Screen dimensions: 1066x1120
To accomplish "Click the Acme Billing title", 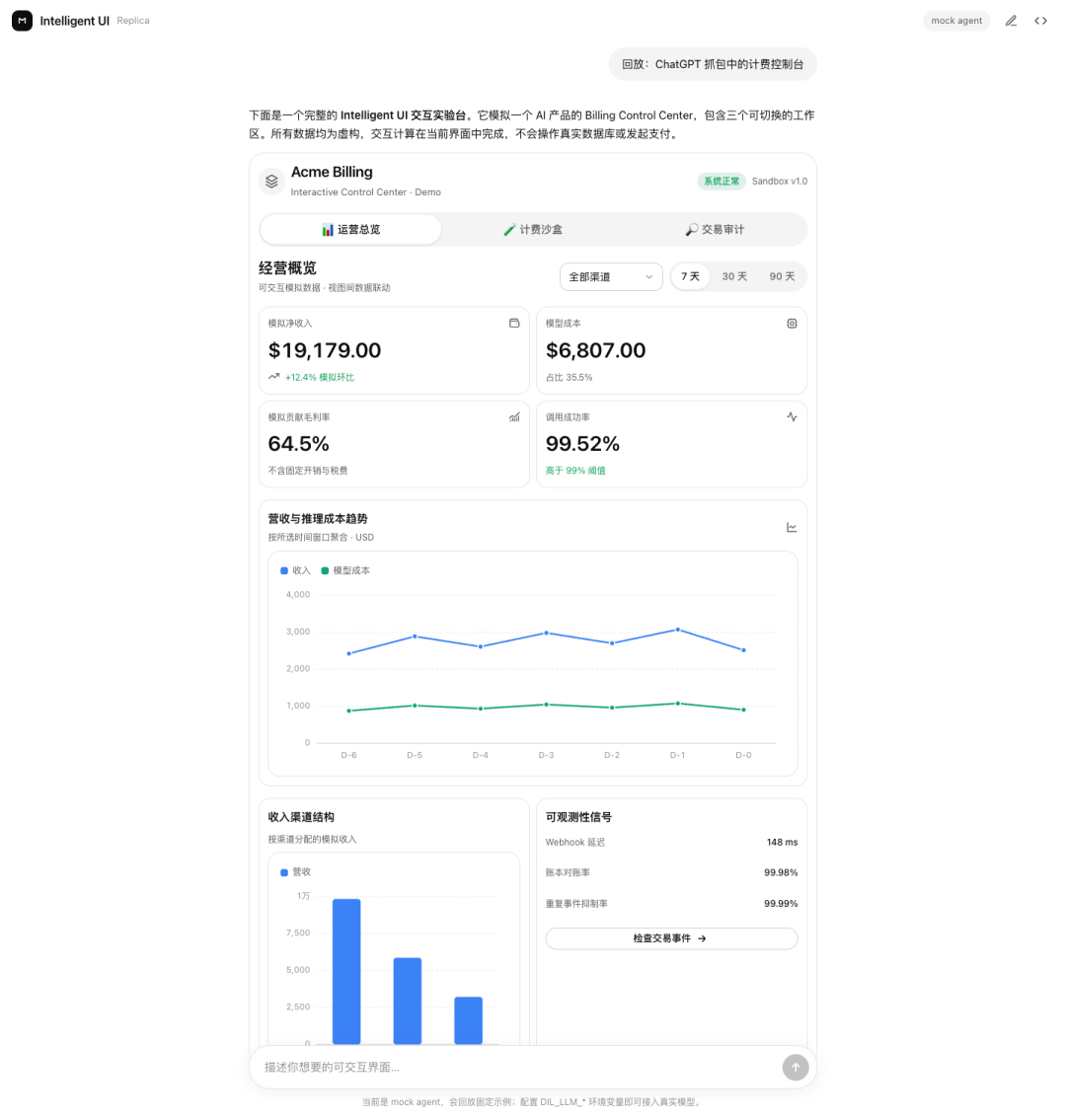I will (x=332, y=172).
